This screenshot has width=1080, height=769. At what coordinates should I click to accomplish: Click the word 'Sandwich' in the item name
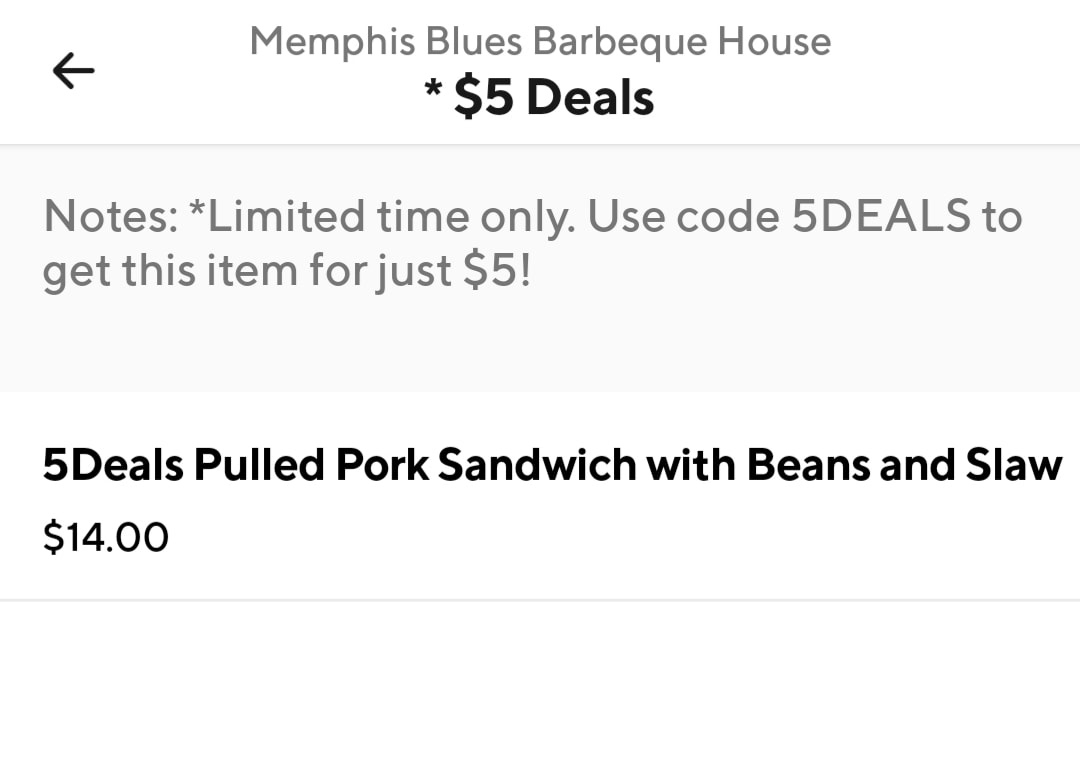(x=537, y=465)
